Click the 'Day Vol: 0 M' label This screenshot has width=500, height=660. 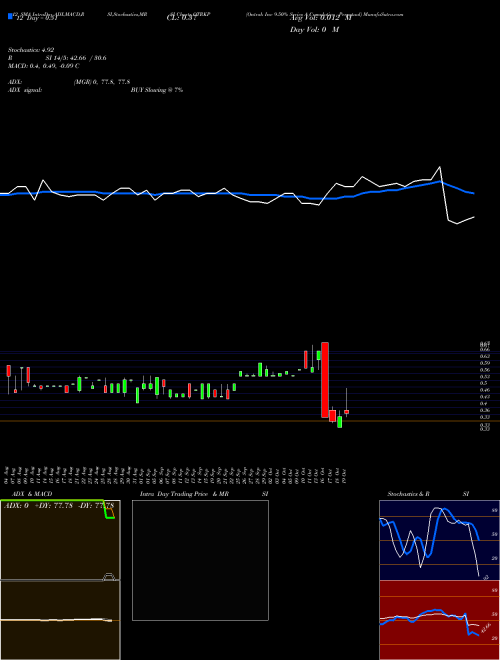314,30
